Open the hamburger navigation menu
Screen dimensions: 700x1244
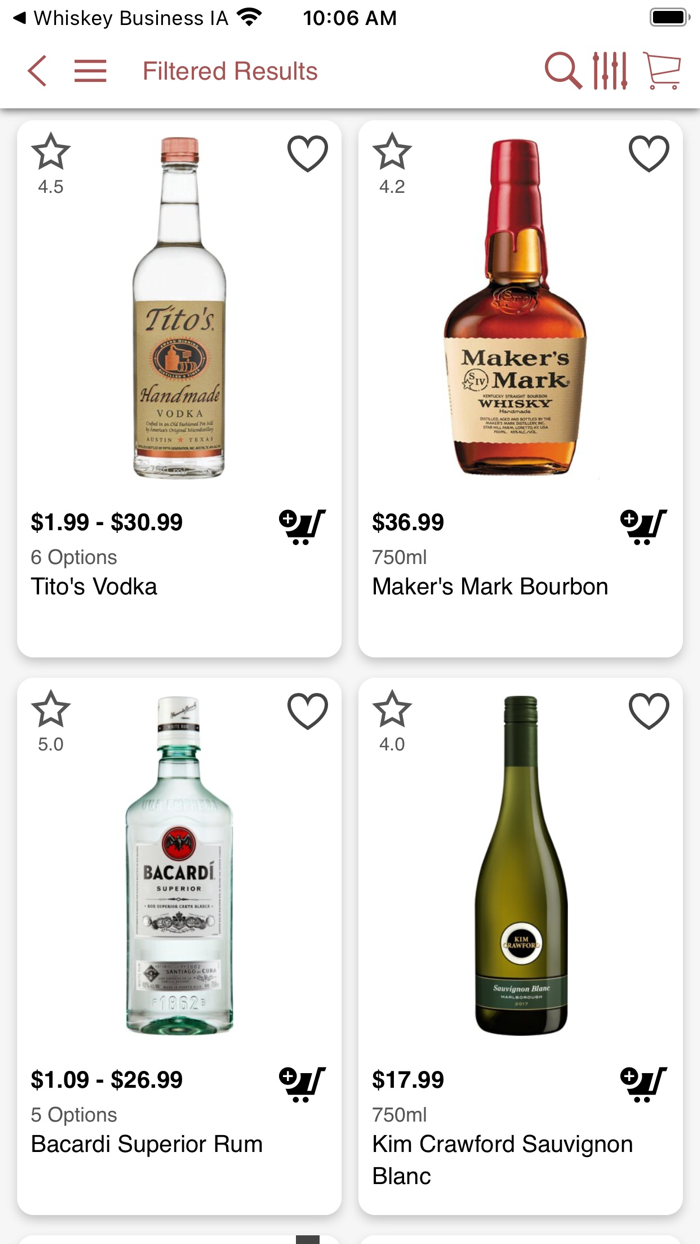click(90, 71)
